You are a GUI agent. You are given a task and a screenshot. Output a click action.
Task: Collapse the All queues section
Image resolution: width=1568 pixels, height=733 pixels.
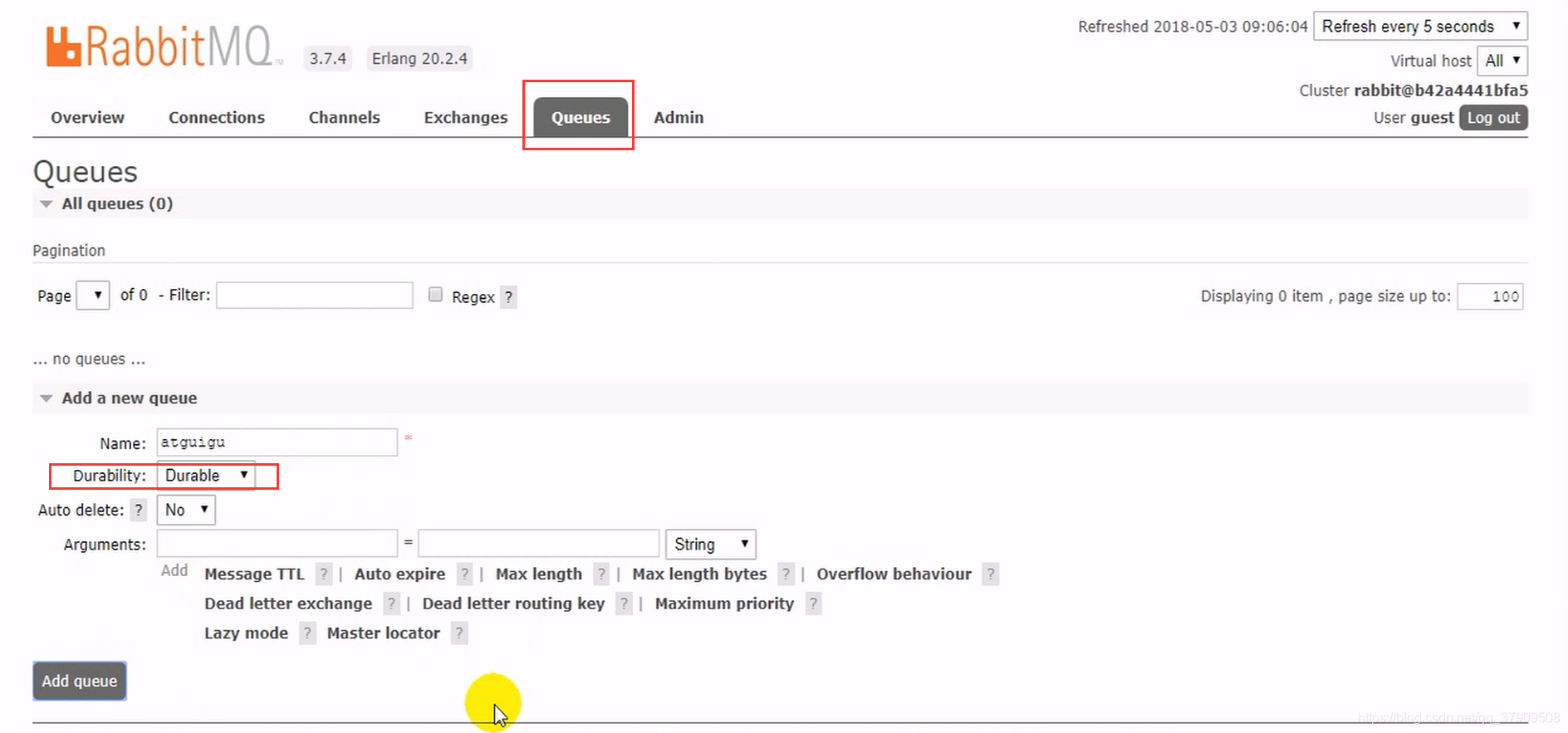[117, 203]
